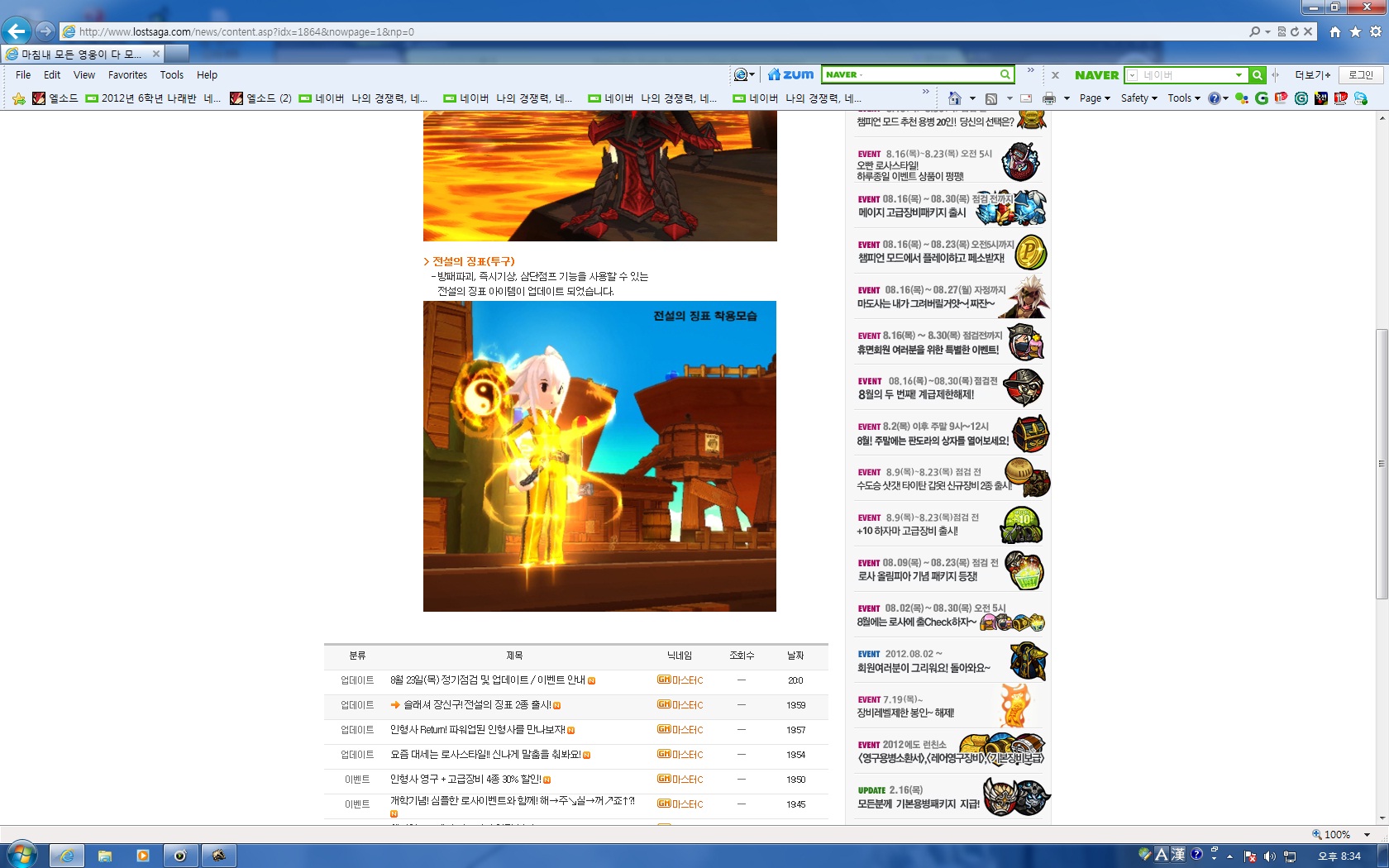Click the volume speaker tray icon
The height and width of the screenshot is (868, 1389).
[x=1270, y=856]
